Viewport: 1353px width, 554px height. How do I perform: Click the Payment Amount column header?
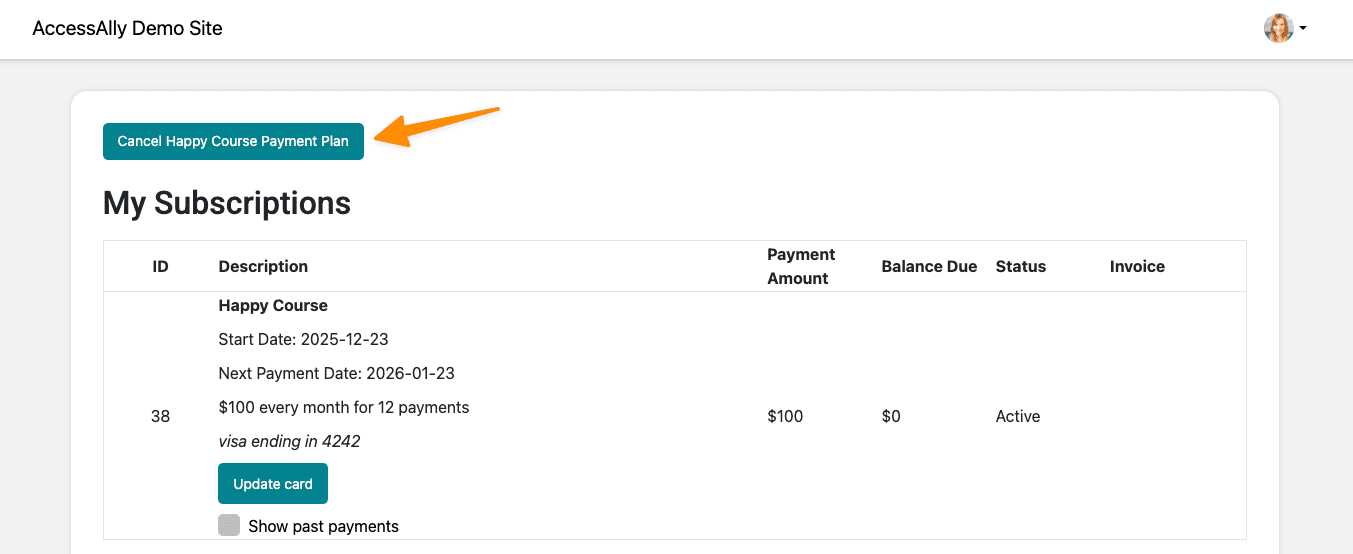coord(800,266)
